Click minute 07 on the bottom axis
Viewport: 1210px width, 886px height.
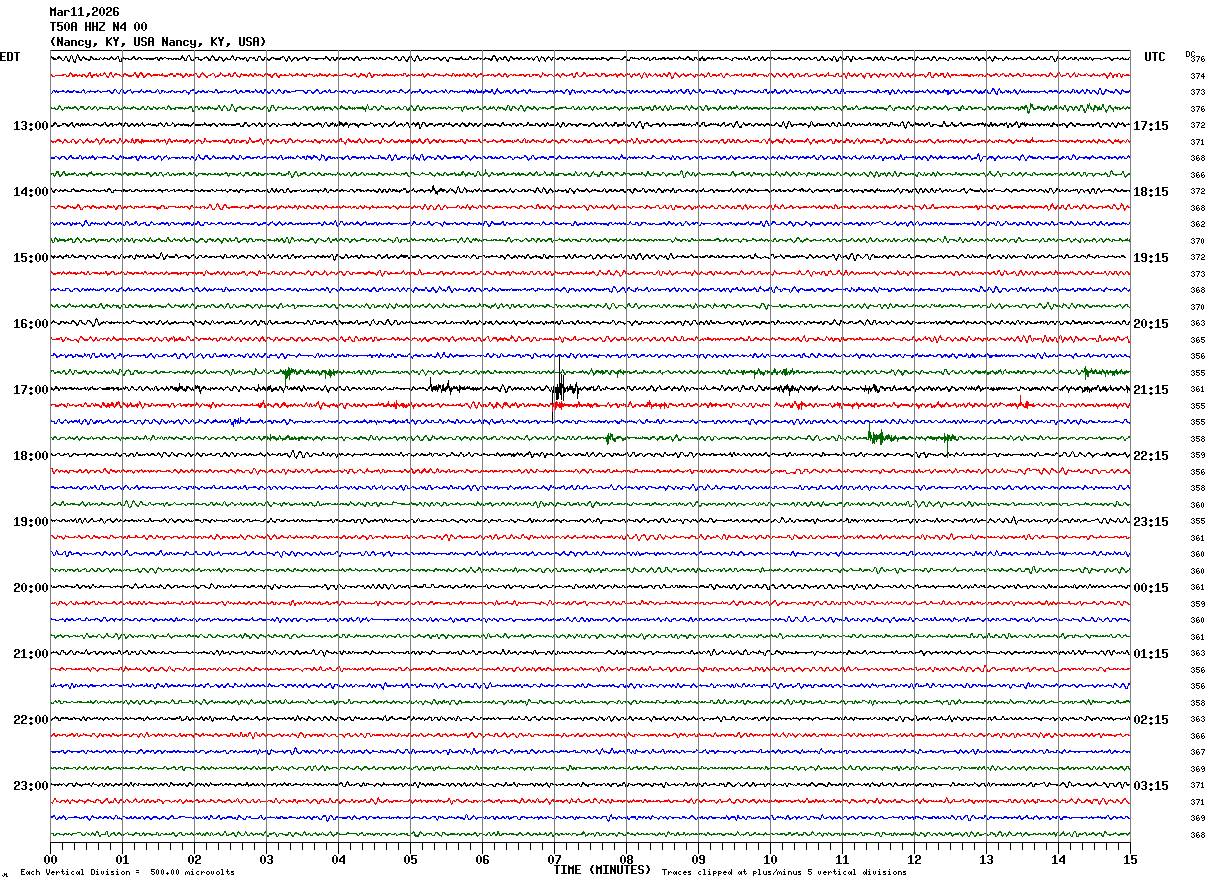[554, 859]
